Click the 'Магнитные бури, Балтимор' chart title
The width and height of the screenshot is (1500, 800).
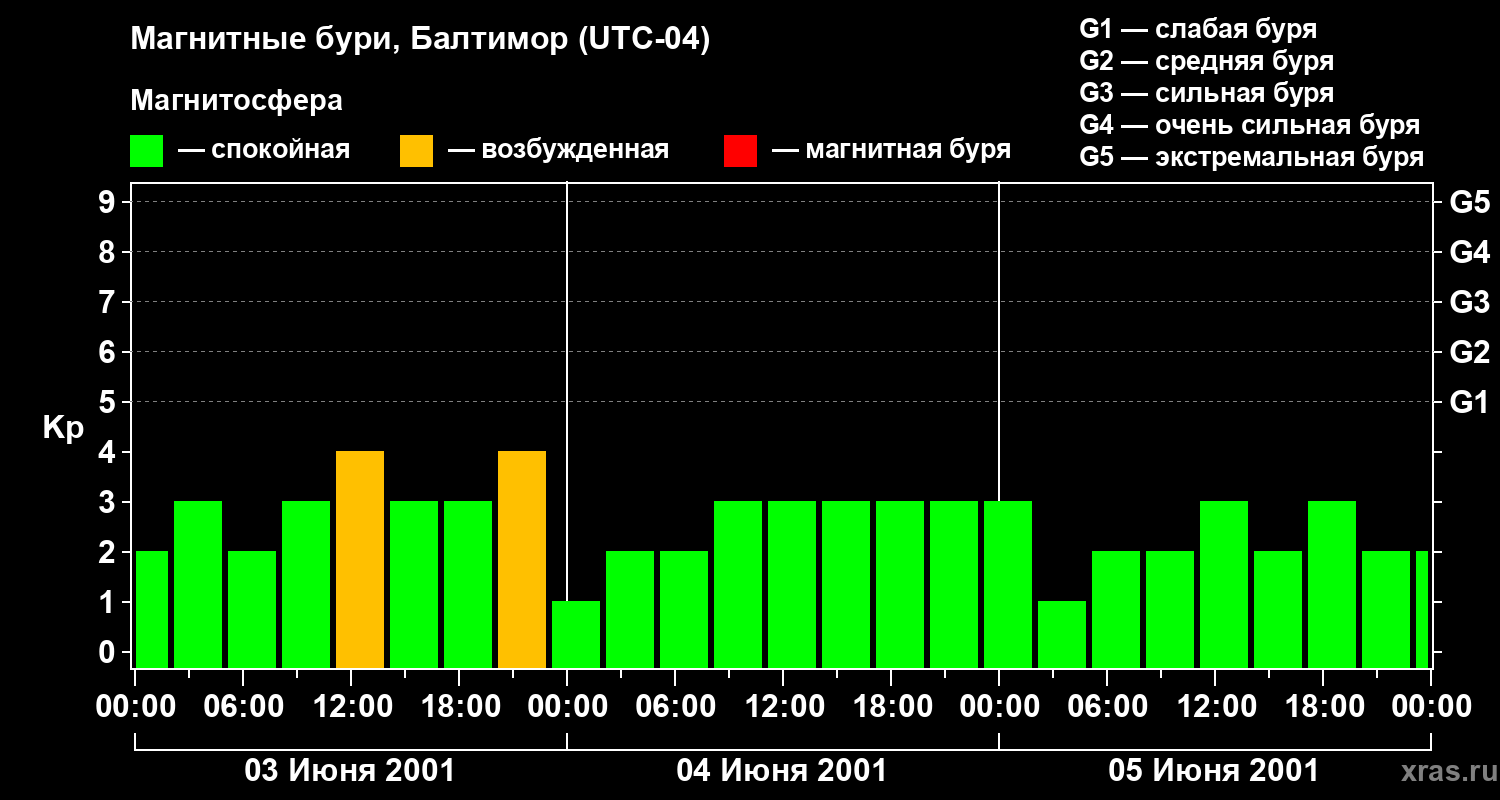pos(420,40)
